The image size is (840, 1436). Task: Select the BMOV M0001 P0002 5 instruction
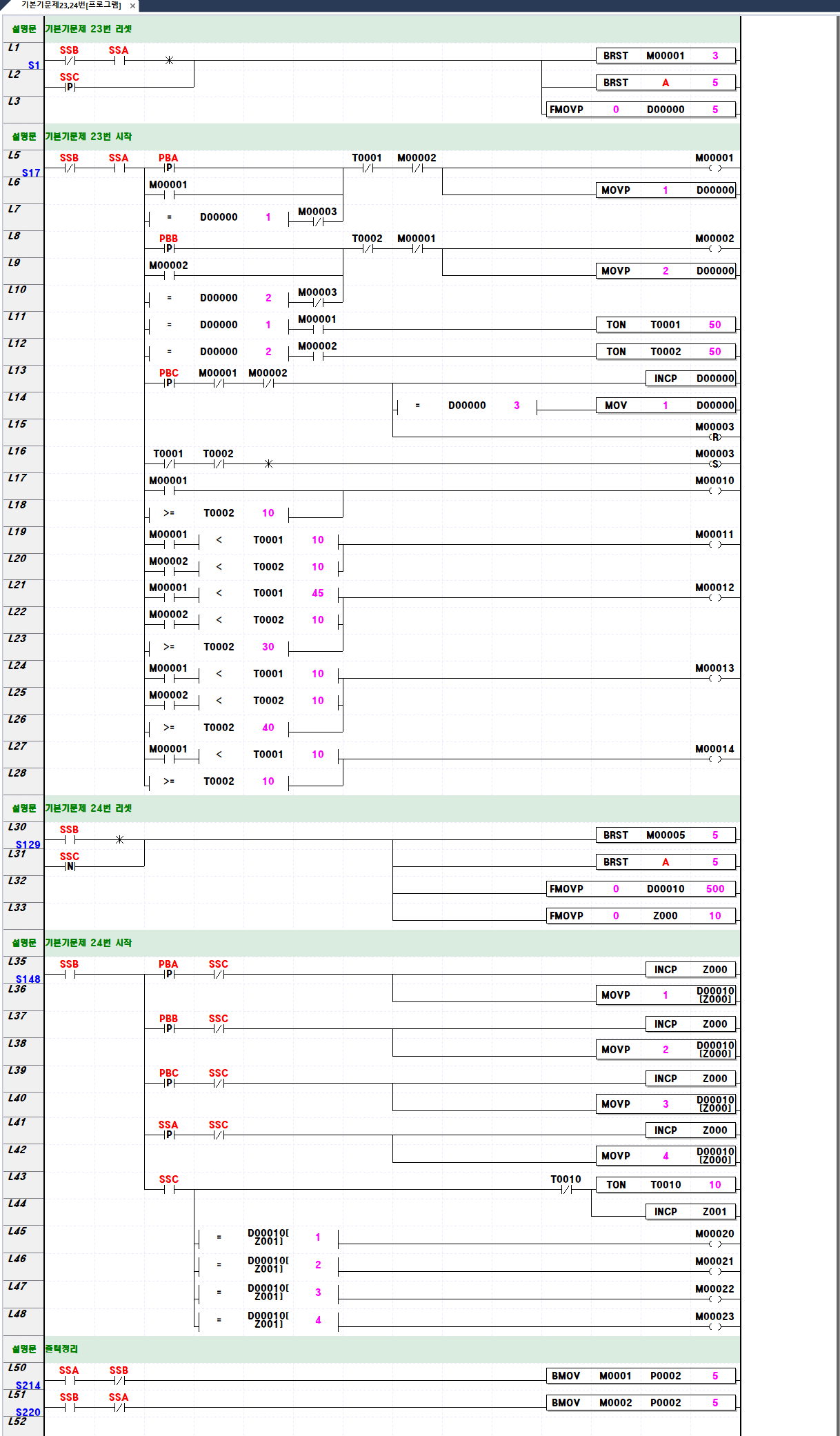(641, 1376)
